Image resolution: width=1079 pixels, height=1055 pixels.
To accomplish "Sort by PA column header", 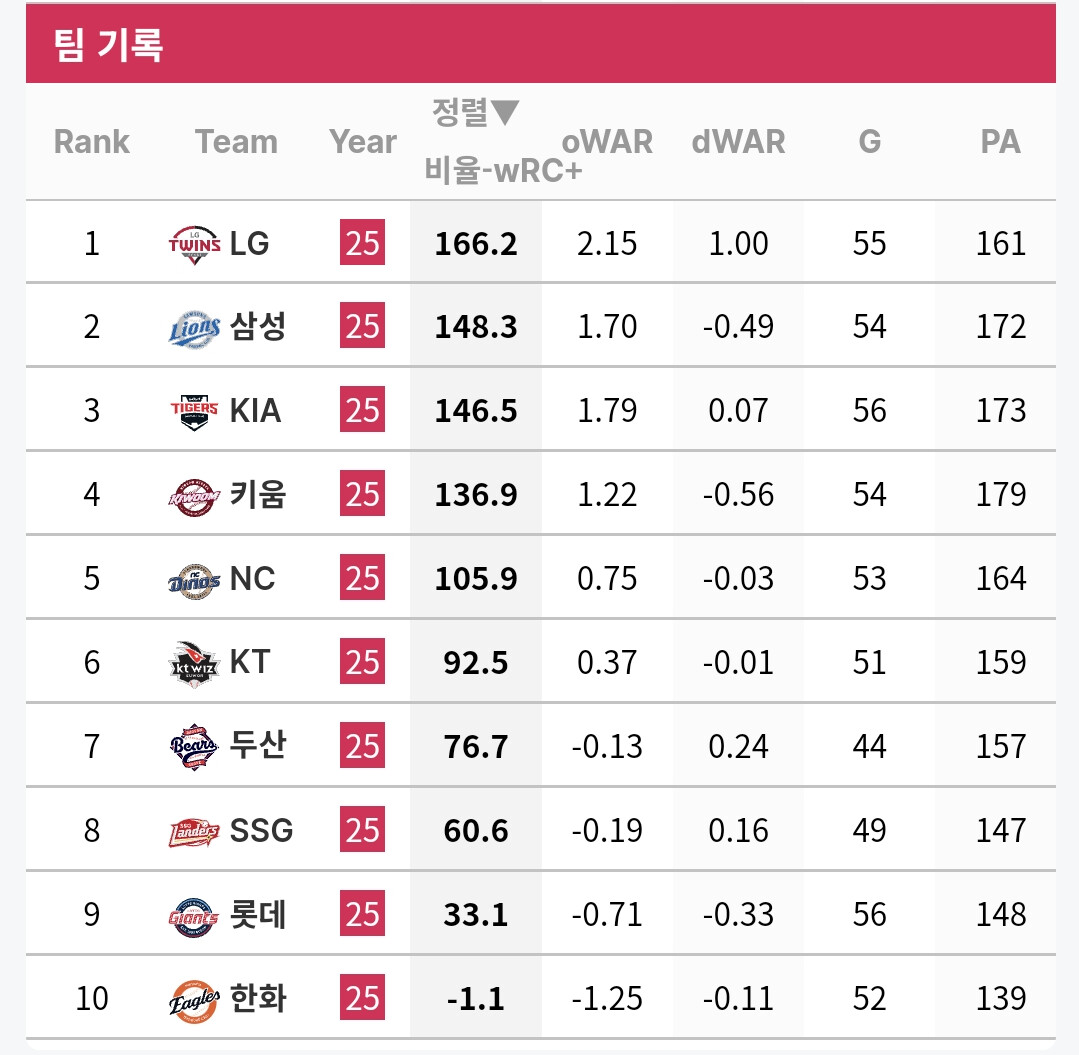I will (1001, 142).
